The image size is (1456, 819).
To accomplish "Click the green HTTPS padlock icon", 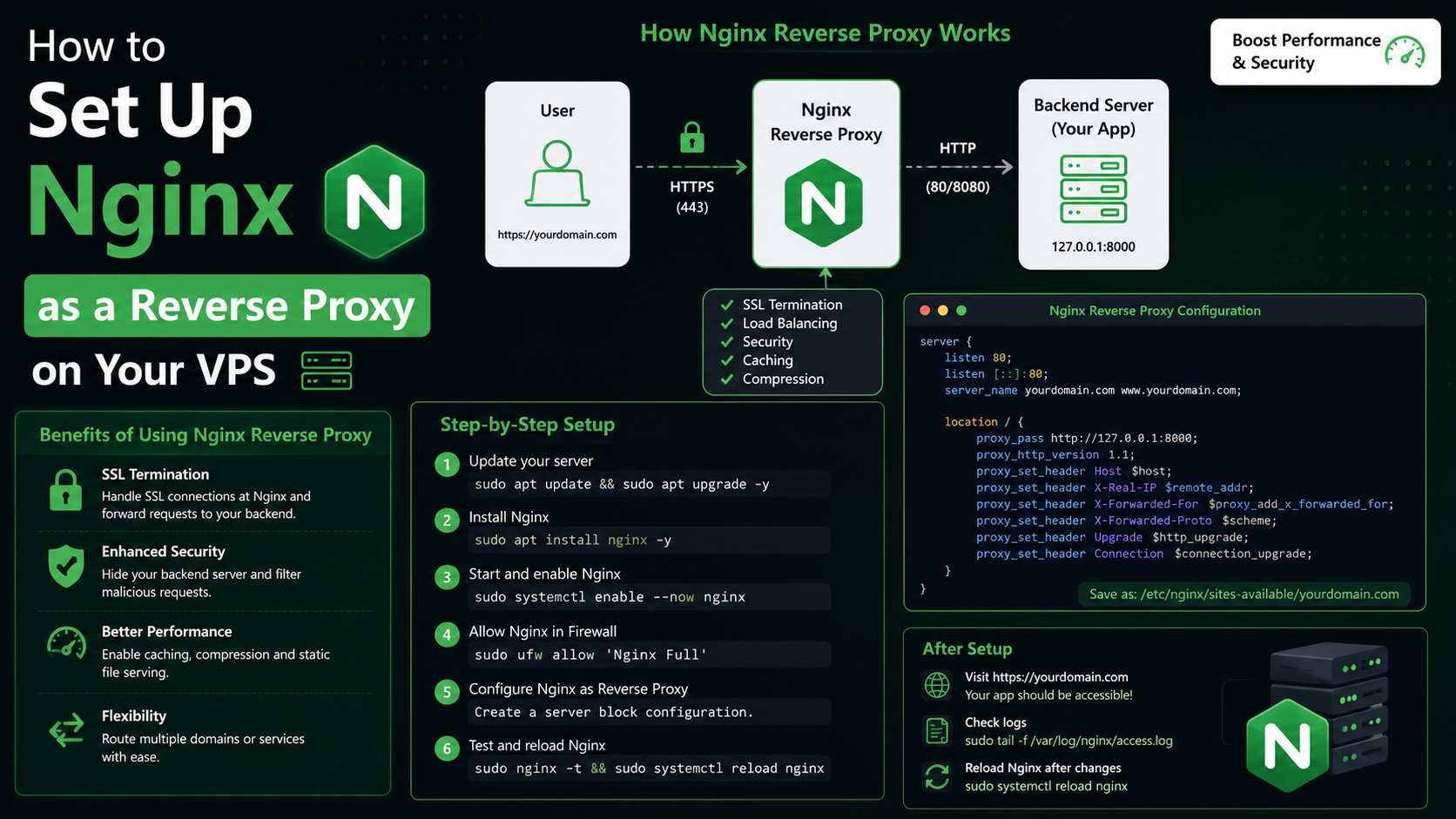I will 692,138.
